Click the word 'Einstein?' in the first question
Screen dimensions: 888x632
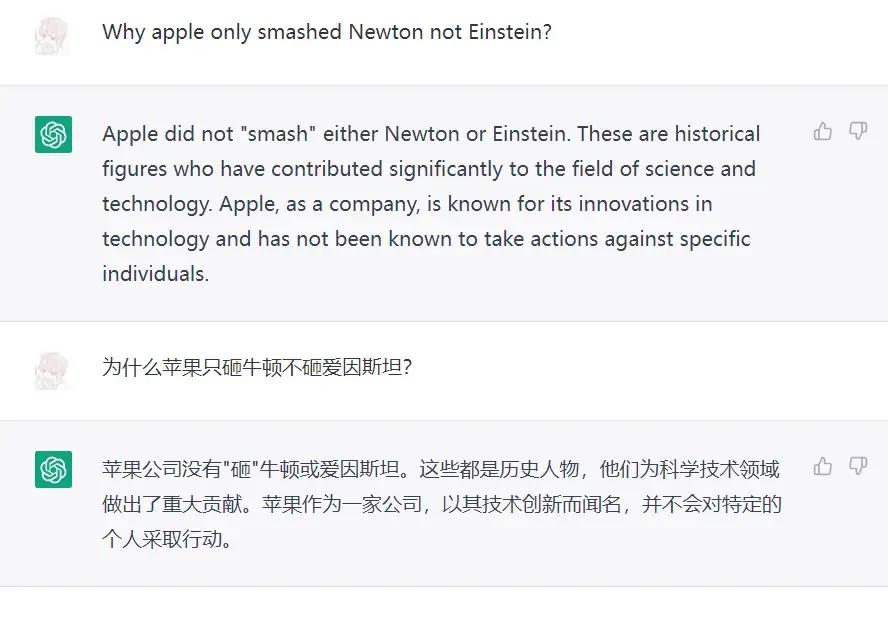point(510,32)
